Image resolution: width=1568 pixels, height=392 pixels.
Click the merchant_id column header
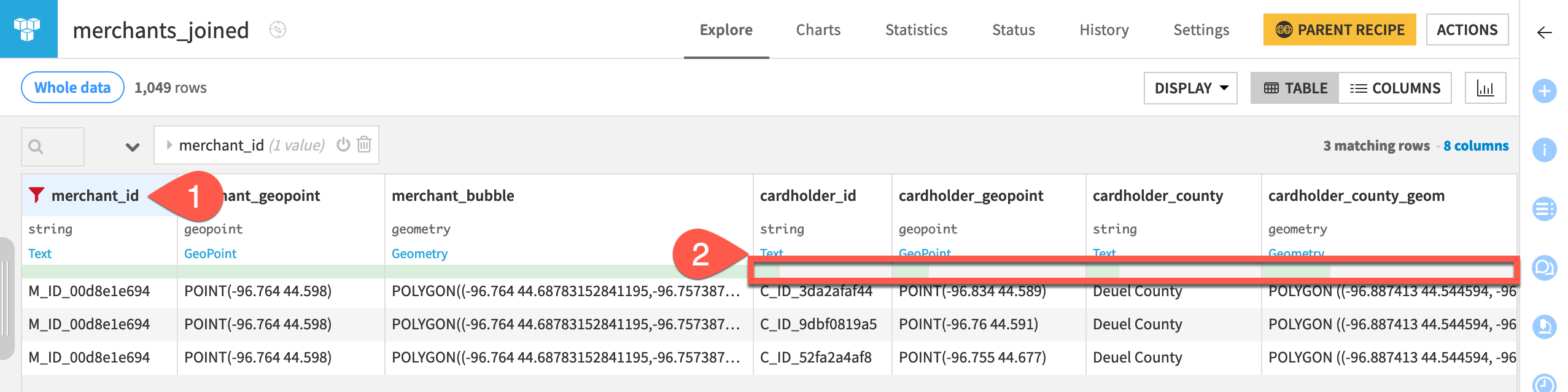(95, 195)
